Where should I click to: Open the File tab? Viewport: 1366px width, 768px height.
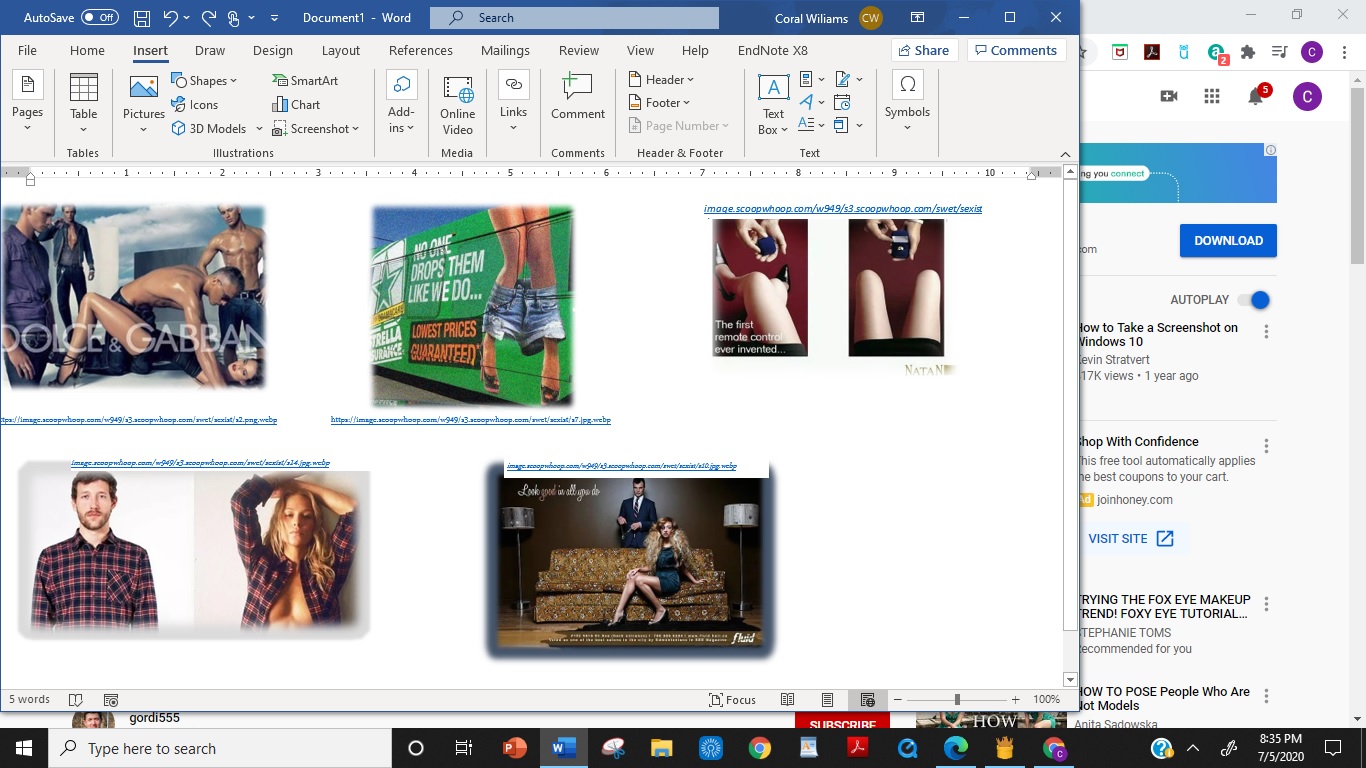click(x=27, y=50)
